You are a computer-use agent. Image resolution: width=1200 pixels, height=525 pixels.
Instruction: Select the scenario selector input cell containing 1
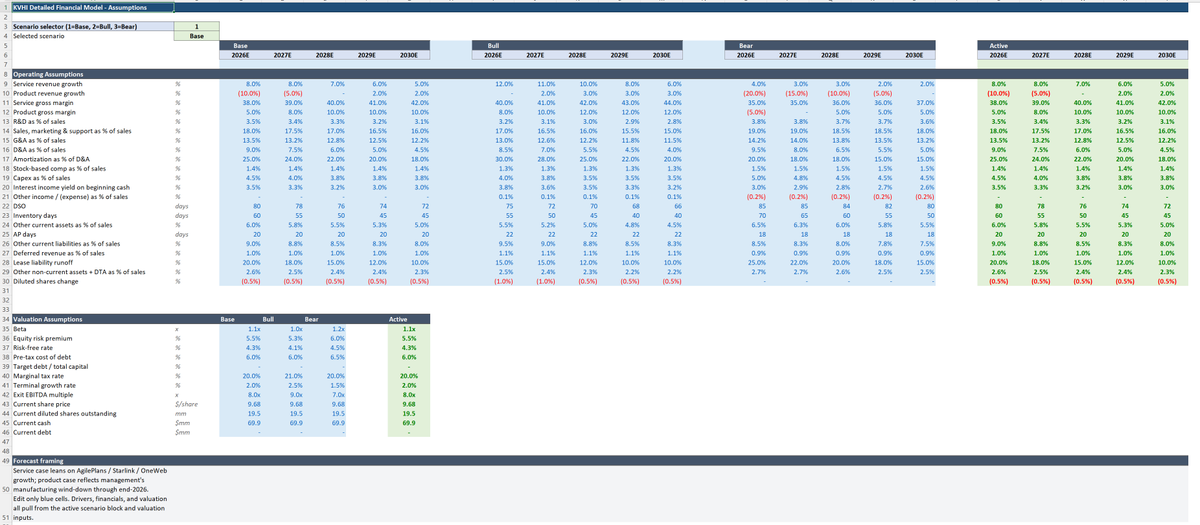pyautogui.click(x=196, y=27)
